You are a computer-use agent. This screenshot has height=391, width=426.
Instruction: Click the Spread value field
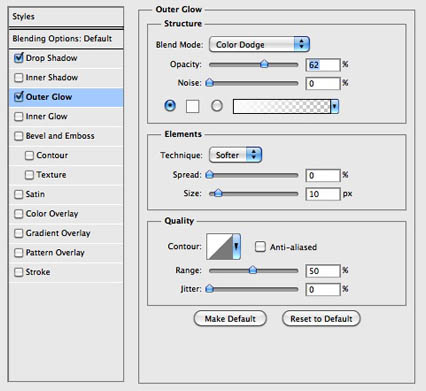323,175
